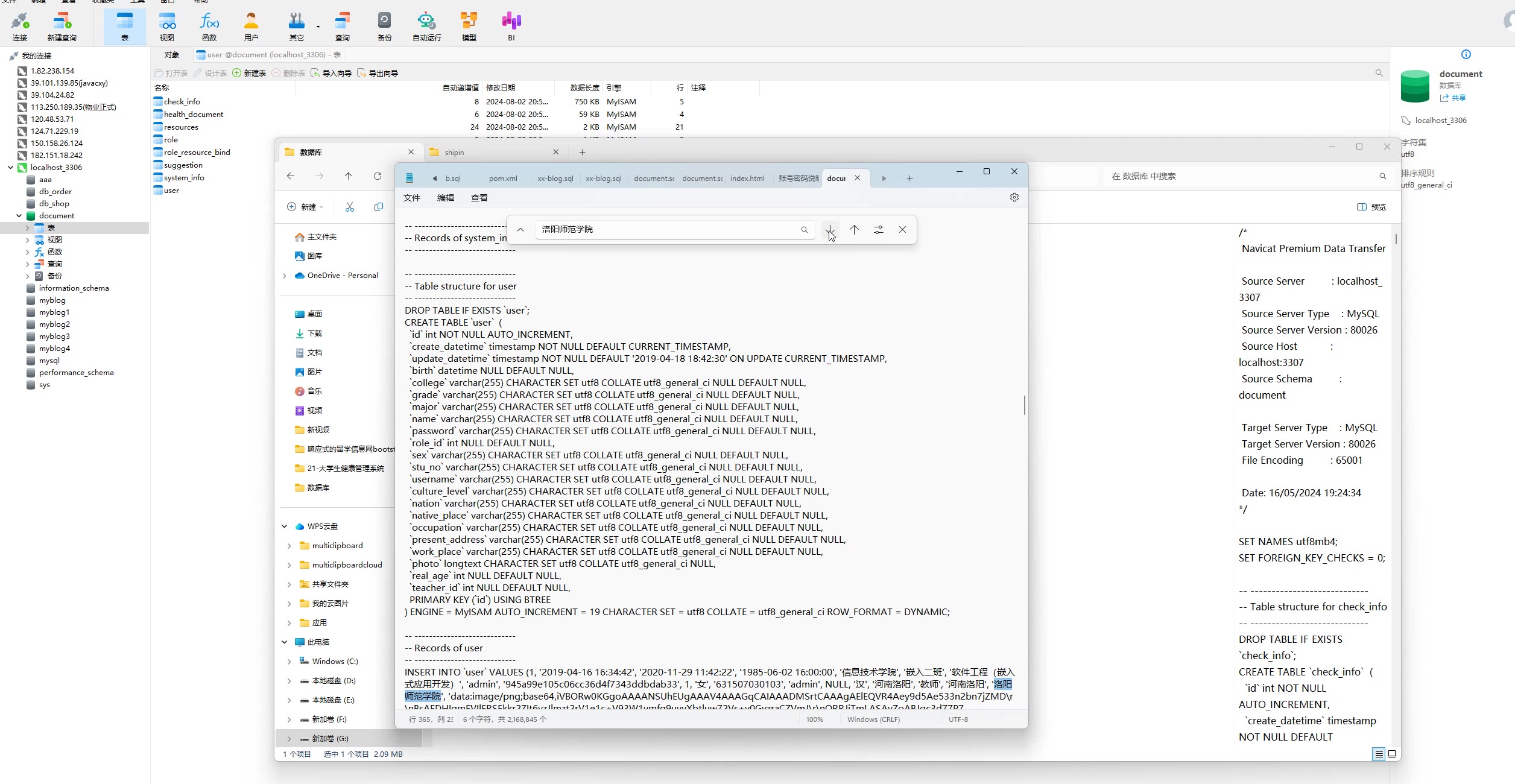
Task: Open the 文件 menu in Notepad
Action: pos(412,198)
